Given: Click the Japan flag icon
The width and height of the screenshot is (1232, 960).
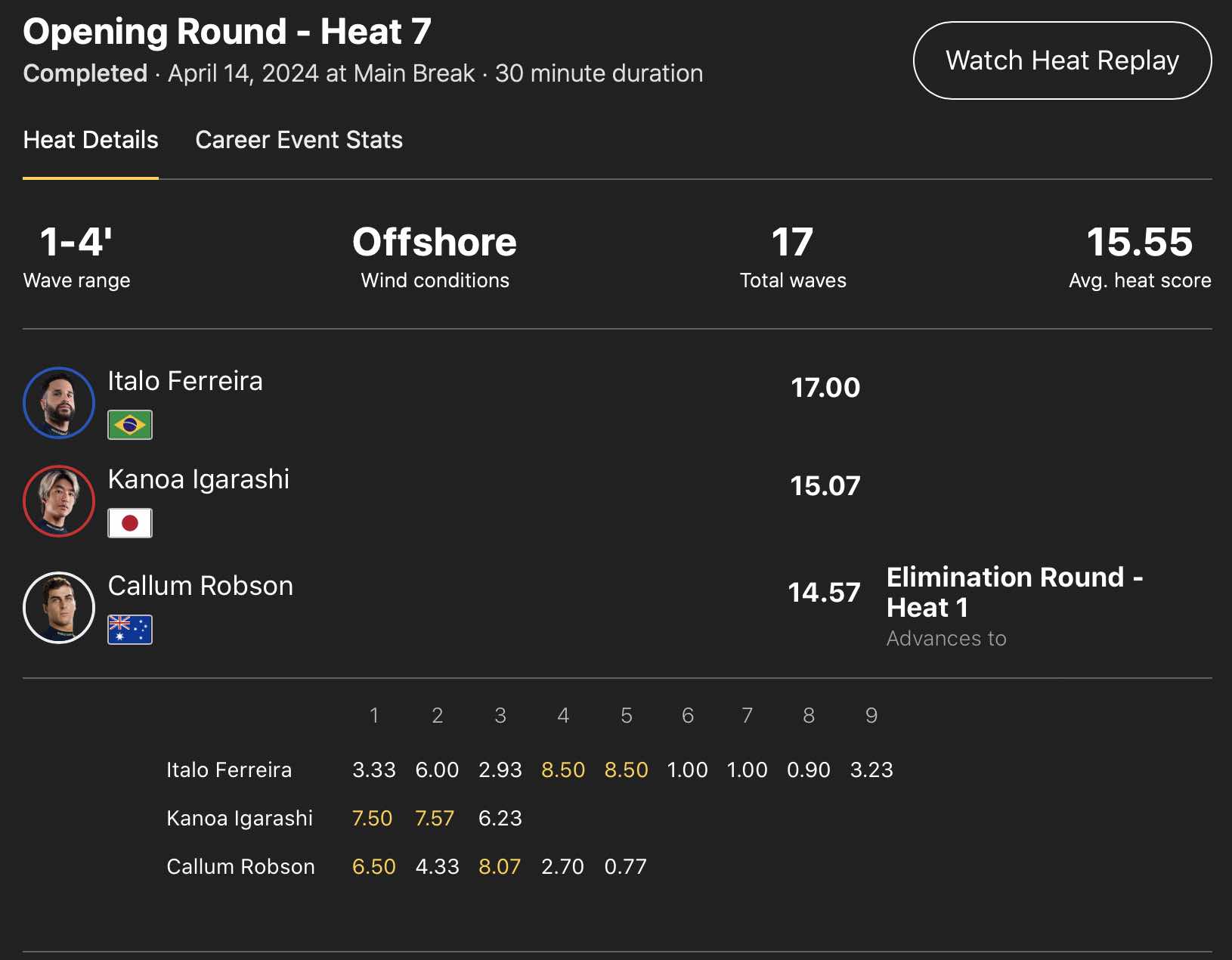Looking at the screenshot, I should tap(130, 523).
